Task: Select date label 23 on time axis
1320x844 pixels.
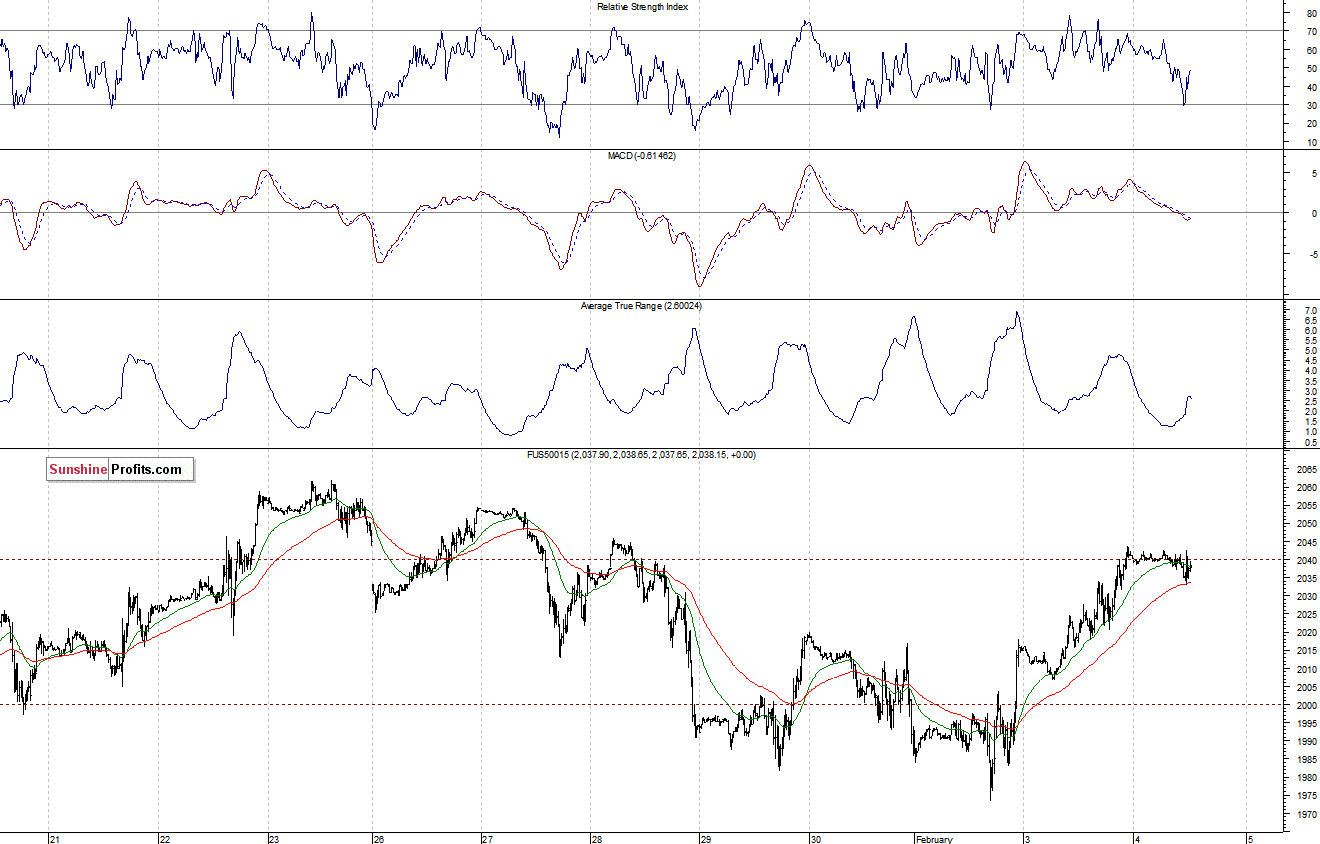Action: (275, 839)
